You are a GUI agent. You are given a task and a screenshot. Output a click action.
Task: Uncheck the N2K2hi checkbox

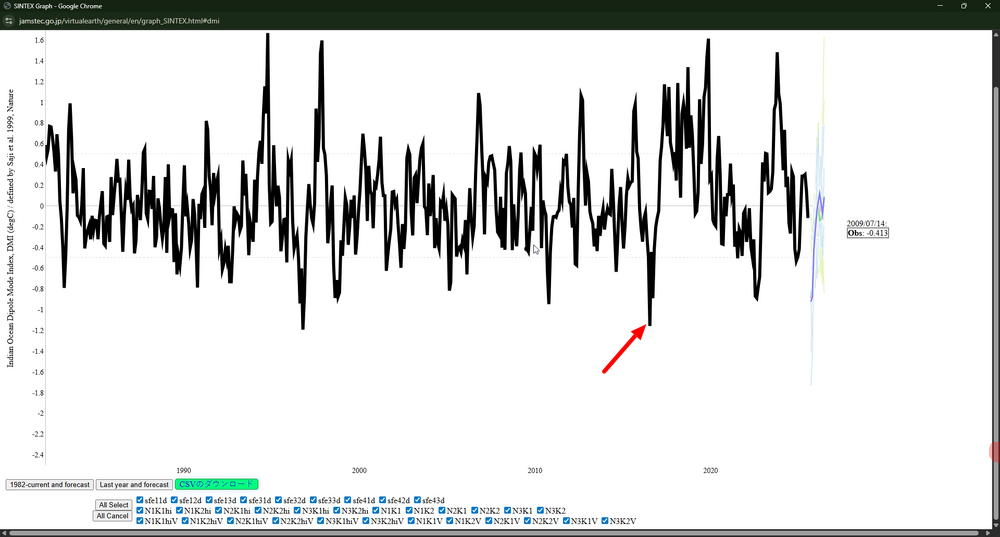(258, 510)
